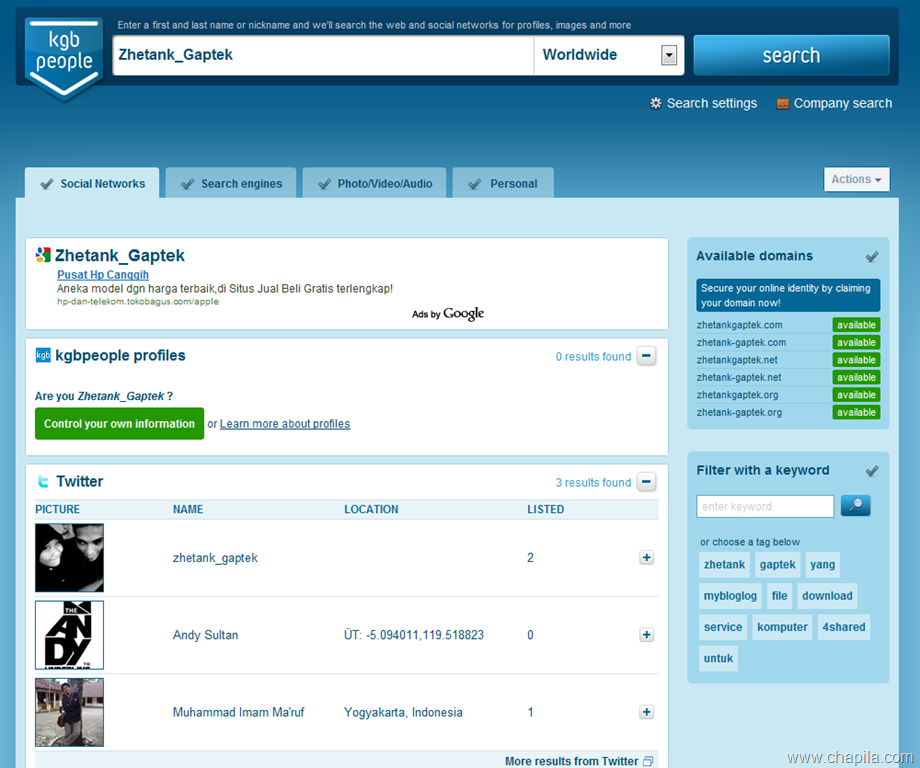Select the 4shared keyword tag
The height and width of the screenshot is (768, 920).
point(844,627)
